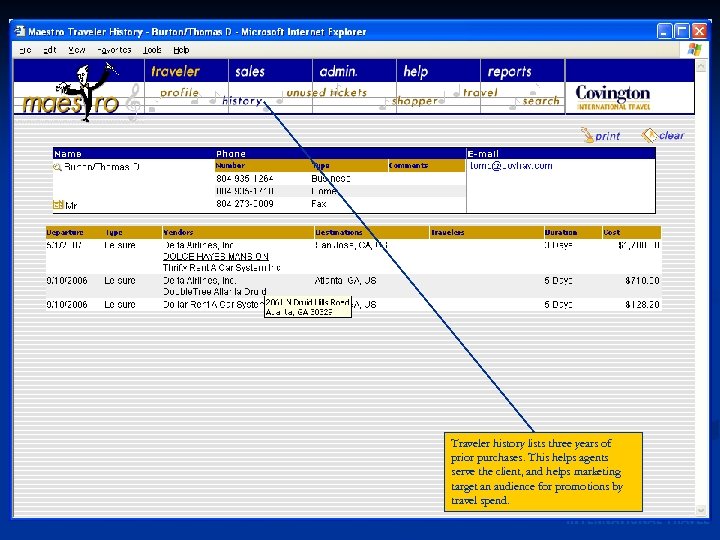Open the shopper page

click(x=415, y=101)
